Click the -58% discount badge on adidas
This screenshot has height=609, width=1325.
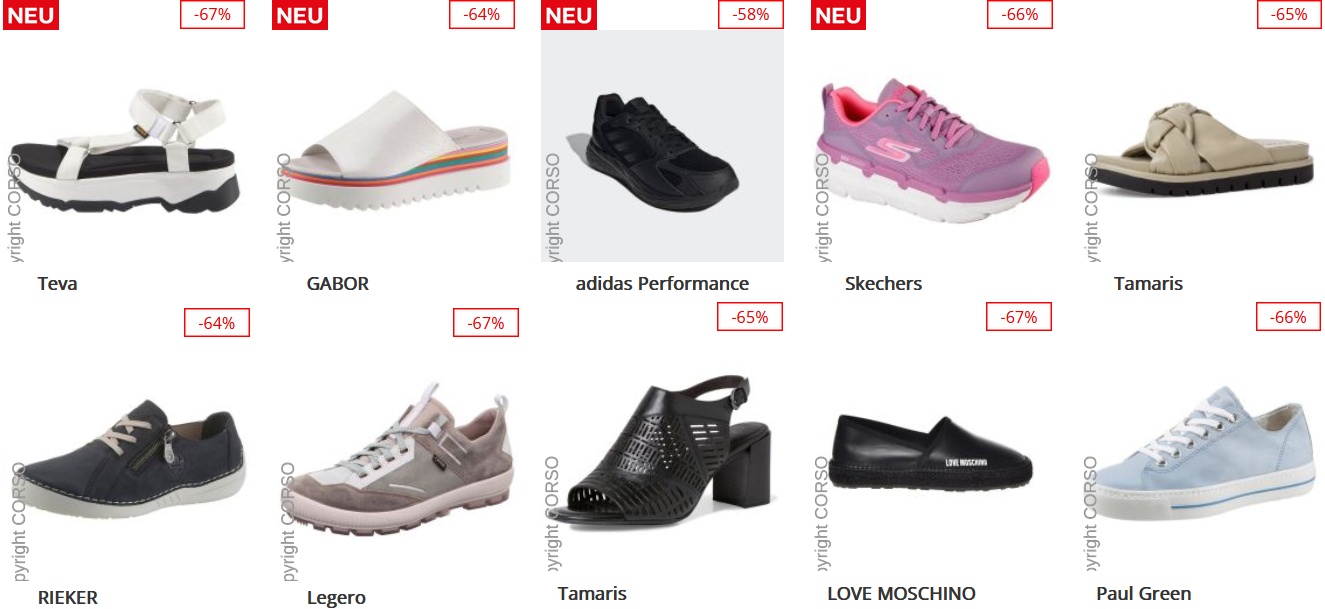coord(750,14)
